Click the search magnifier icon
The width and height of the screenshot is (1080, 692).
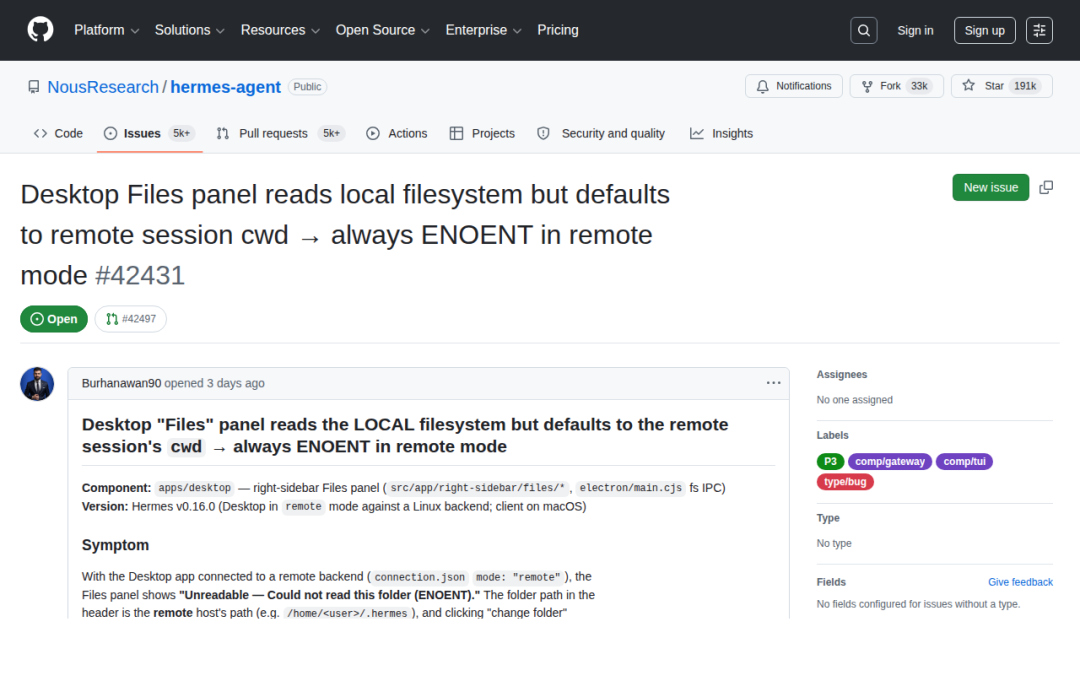863,30
